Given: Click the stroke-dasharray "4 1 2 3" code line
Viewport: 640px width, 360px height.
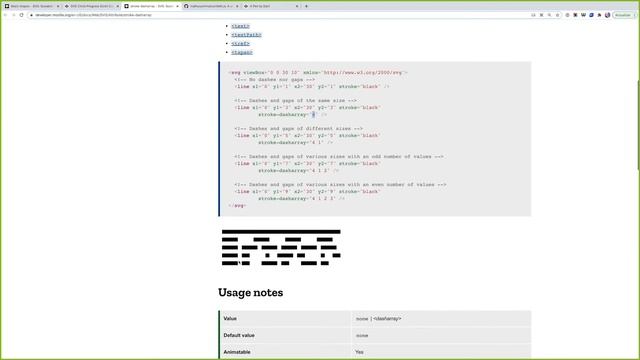Looking at the screenshot, I should [x=301, y=199].
